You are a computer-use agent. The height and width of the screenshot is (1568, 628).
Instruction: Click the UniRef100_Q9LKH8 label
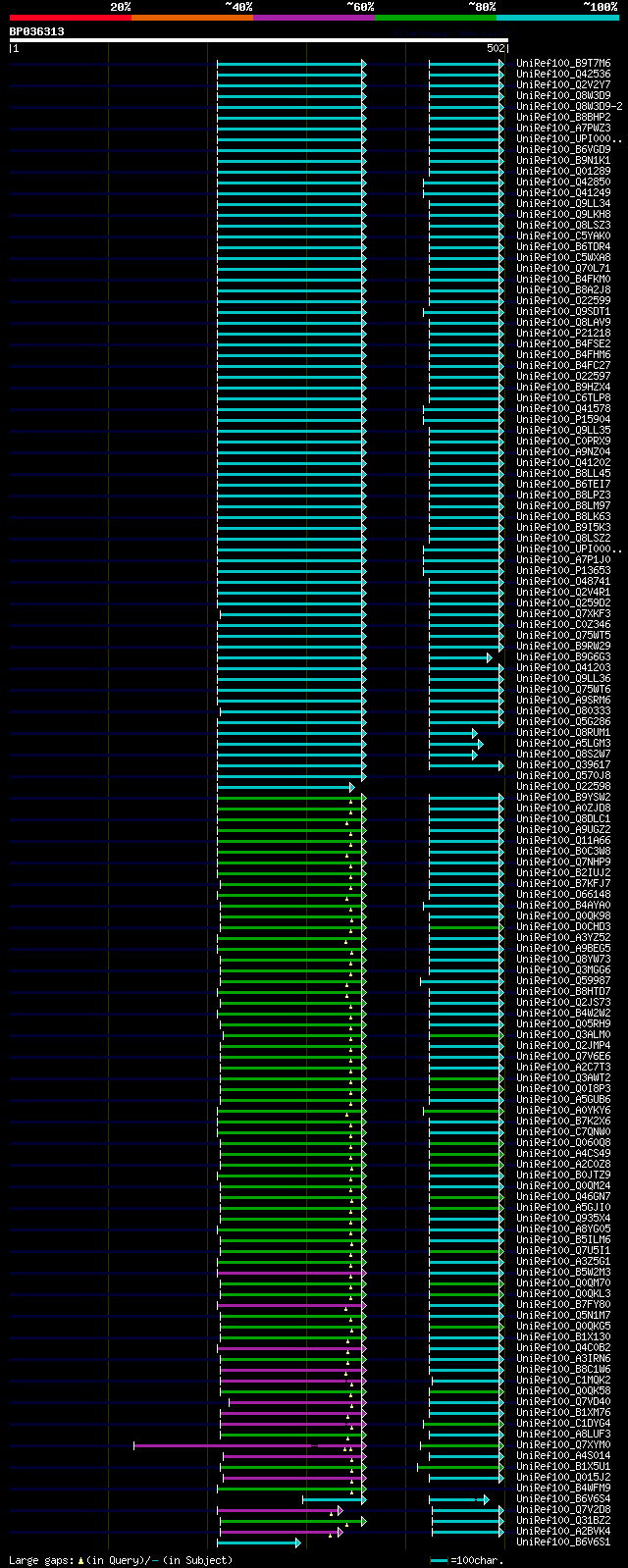(563, 214)
